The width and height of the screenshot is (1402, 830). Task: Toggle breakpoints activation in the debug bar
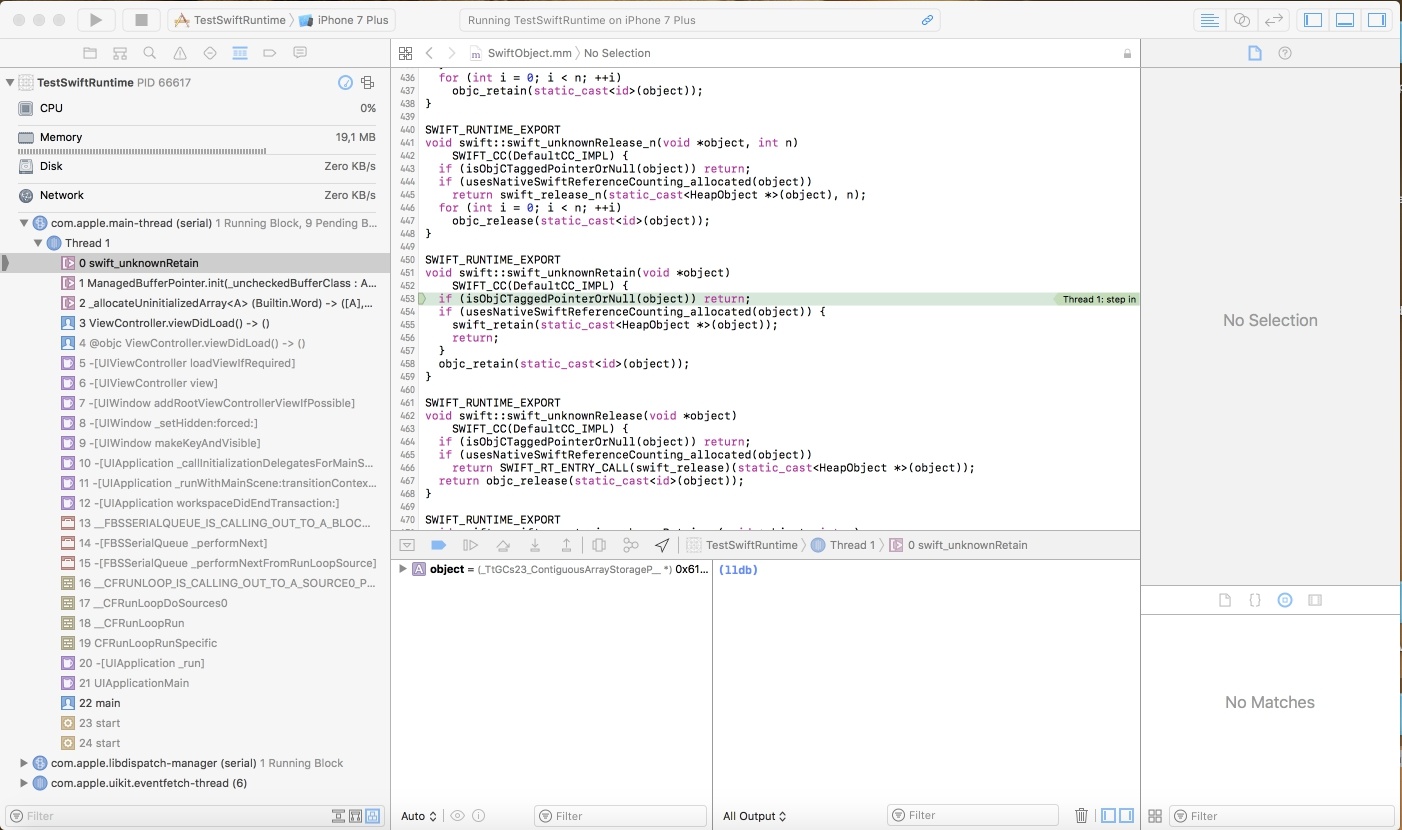click(x=438, y=545)
